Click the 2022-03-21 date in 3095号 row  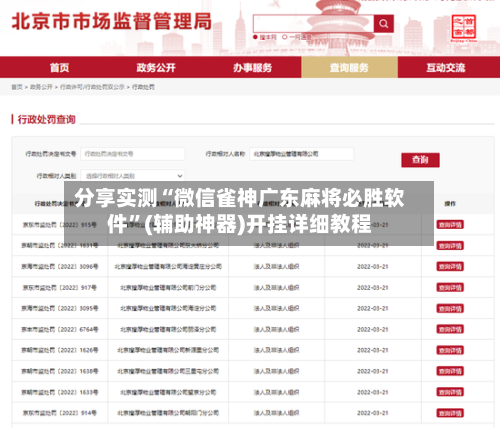tap(373, 309)
